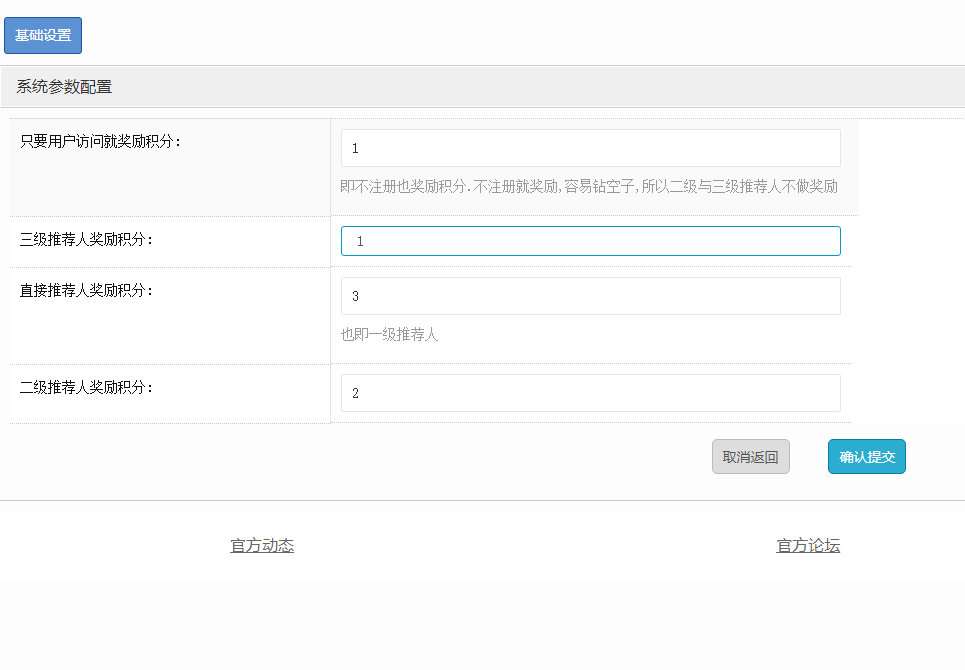965x670 pixels.
Task: Click the 三级推荐人奖励积分 label
Action: point(87,240)
